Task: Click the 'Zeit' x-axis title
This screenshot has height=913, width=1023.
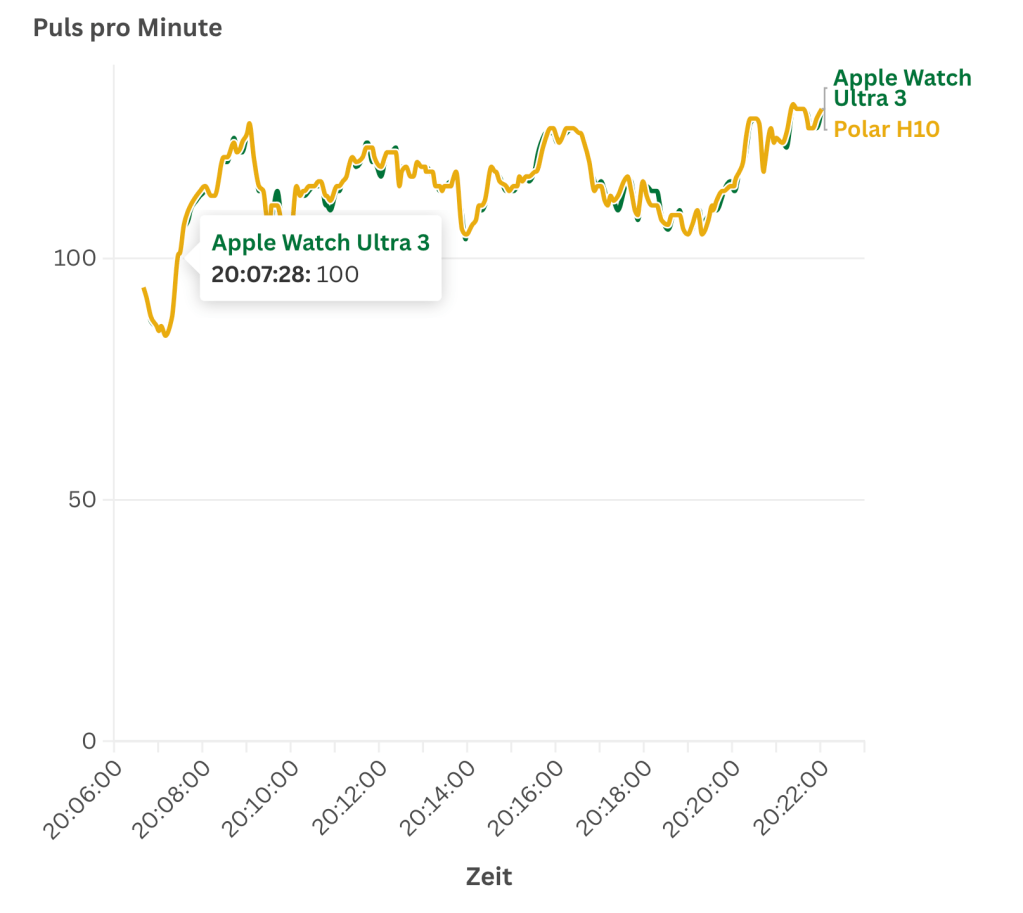Action: click(x=489, y=877)
